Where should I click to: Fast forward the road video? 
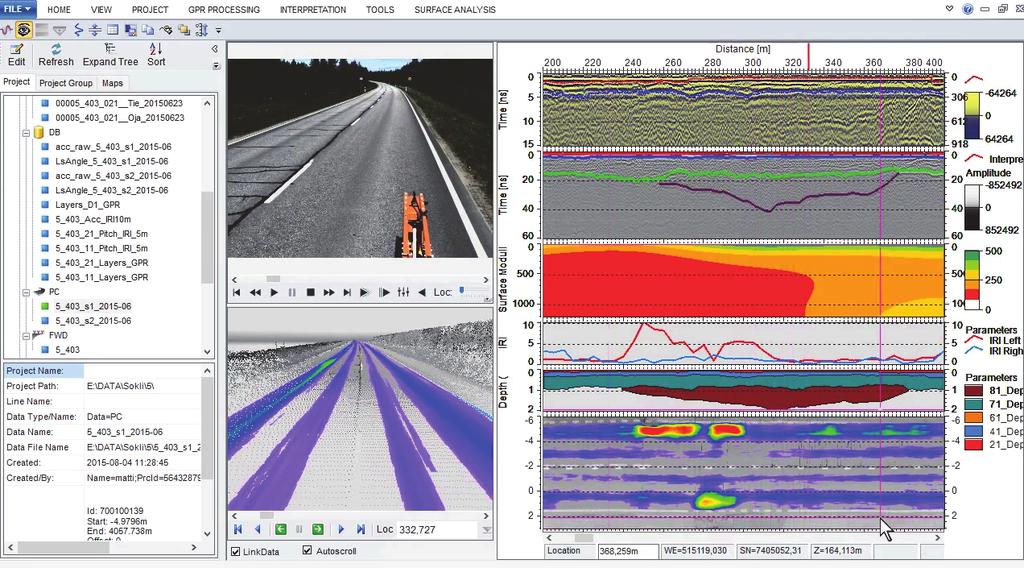pos(329,292)
